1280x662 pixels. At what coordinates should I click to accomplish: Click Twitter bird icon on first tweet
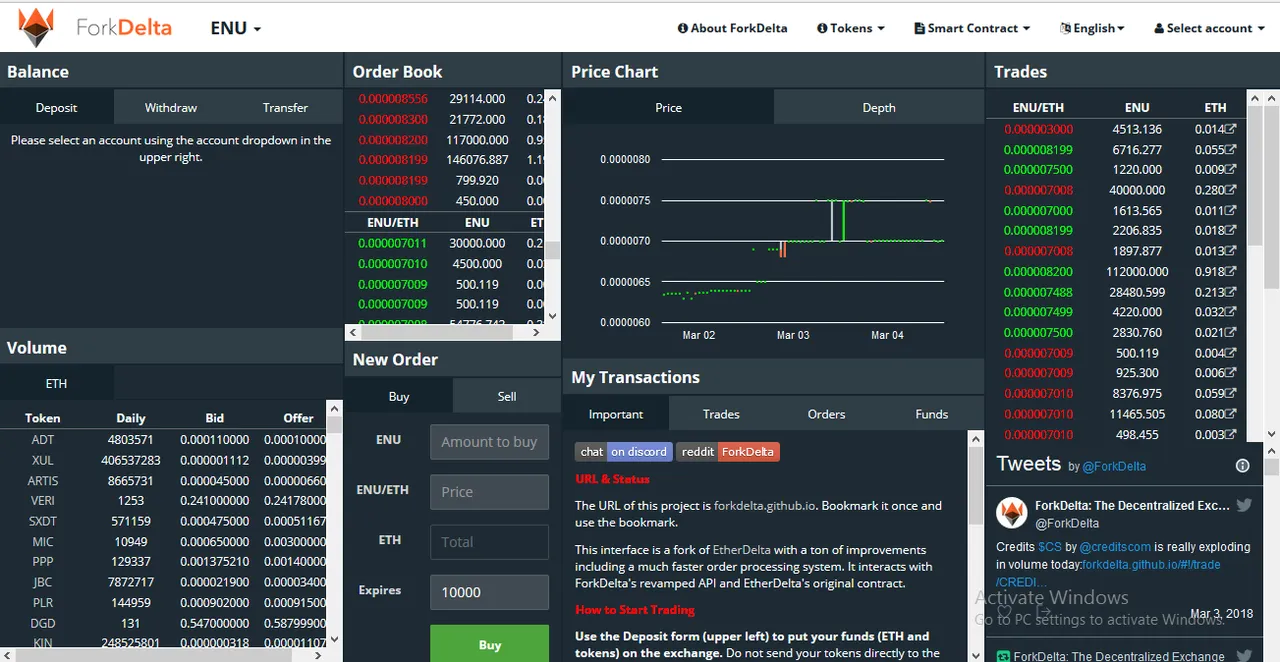pos(1244,505)
